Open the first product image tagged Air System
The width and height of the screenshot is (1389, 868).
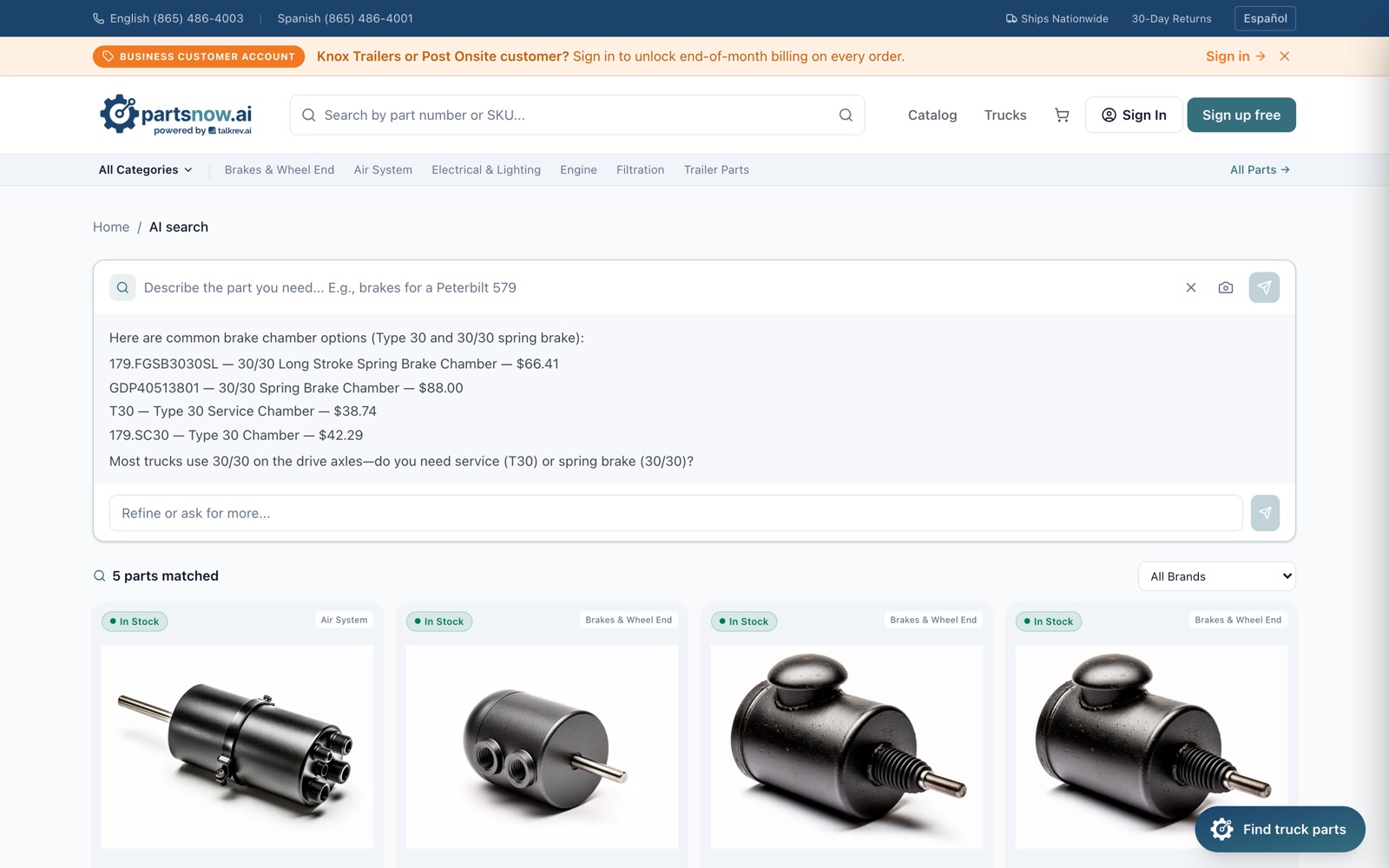237,746
